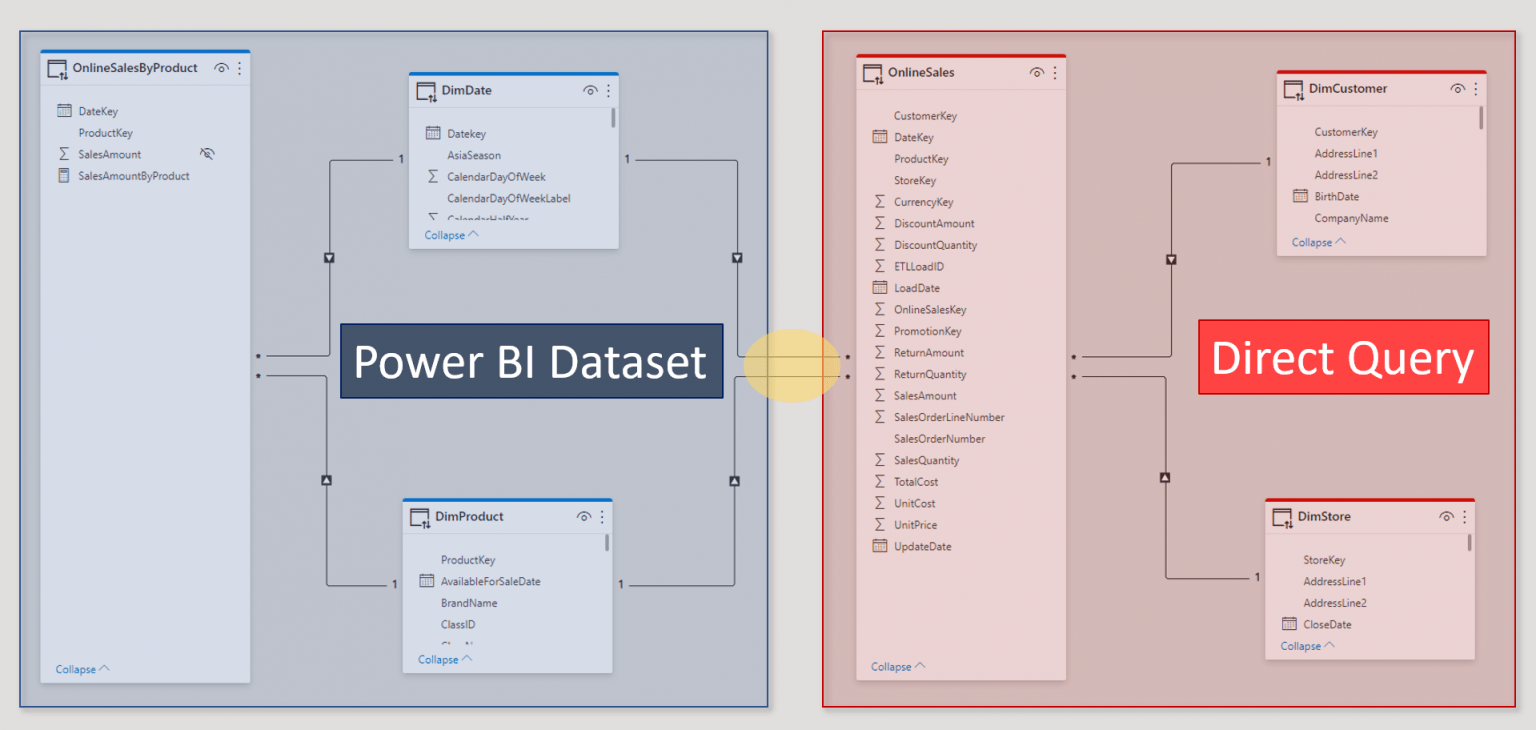This screenshot has height=730, width=1536.
Task: Select CalendarDayOfWeekLabel field in DimDate
Action: (509, 198)
